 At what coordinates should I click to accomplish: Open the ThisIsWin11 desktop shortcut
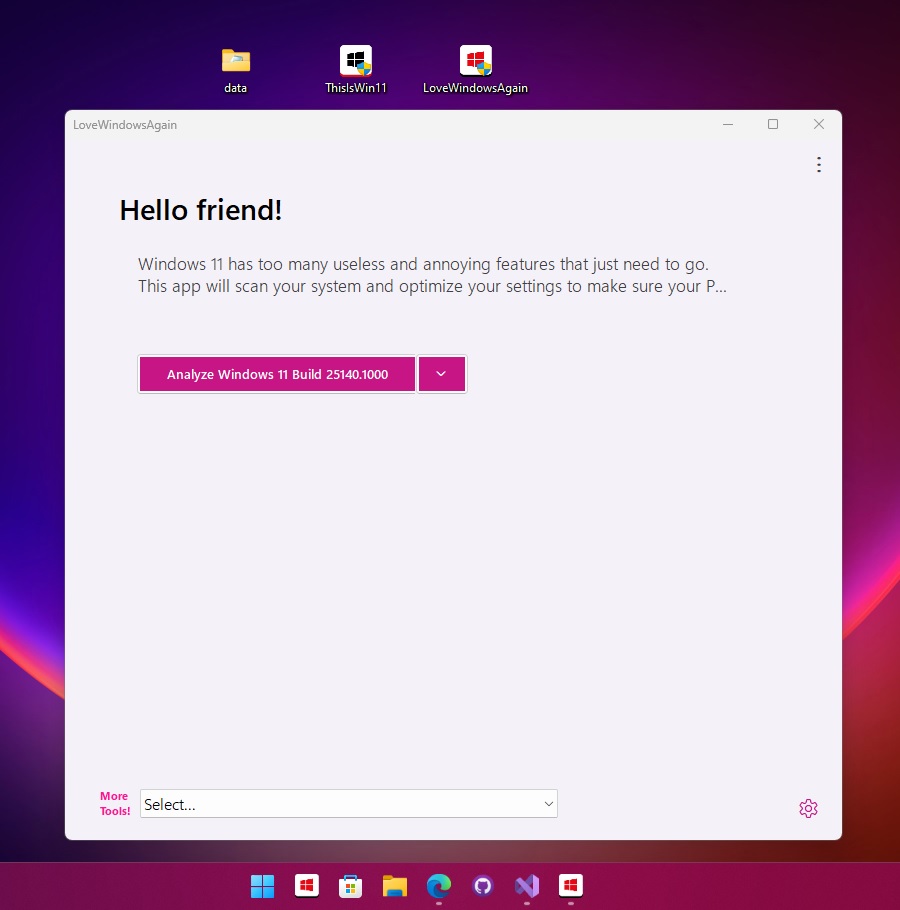(356, 60)
